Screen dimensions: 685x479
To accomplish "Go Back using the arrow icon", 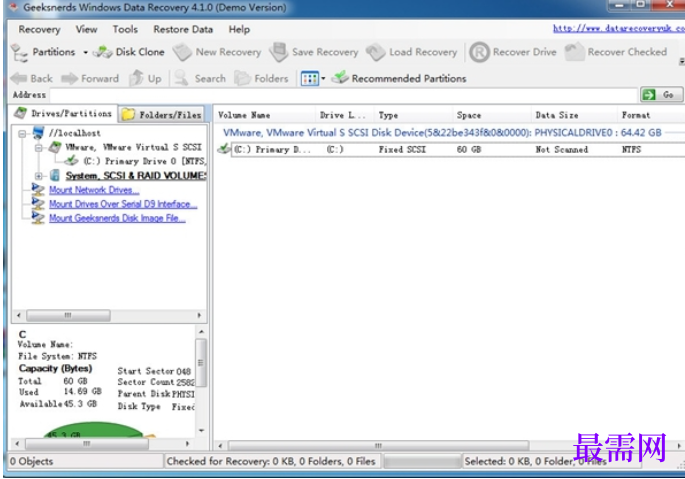I will pos(19,79).
